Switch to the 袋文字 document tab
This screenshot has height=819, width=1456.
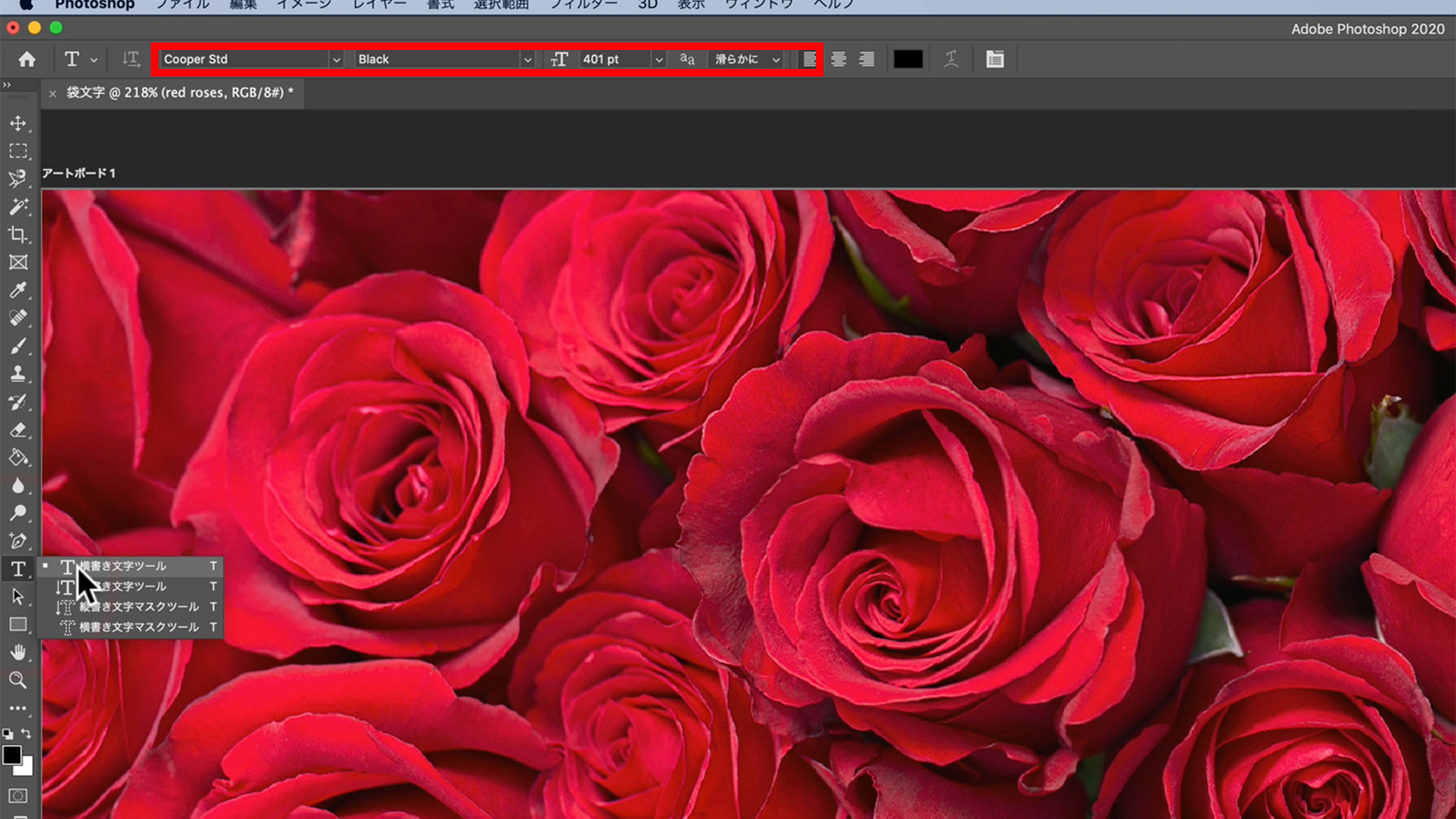pos(180,93)
